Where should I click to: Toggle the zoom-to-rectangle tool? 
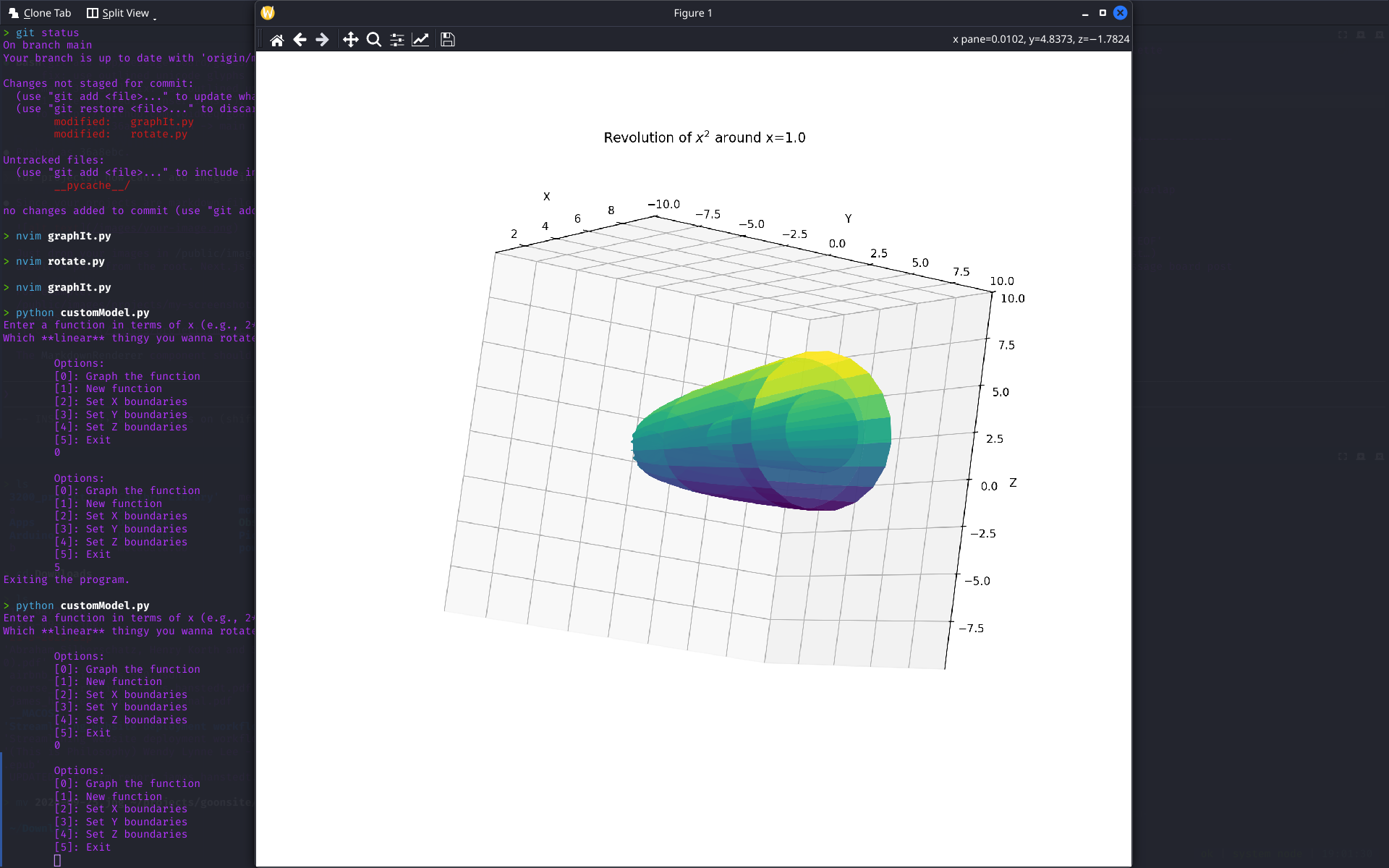374,40
